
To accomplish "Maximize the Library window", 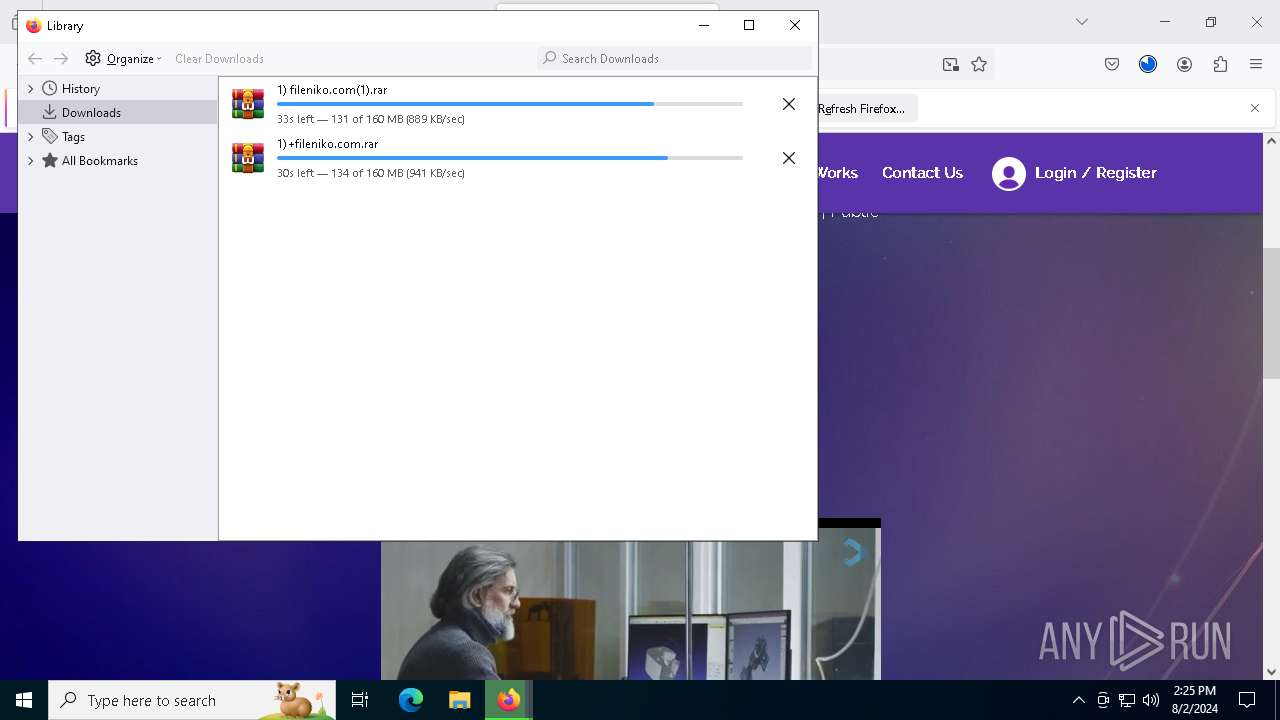I will coord(749,25).
